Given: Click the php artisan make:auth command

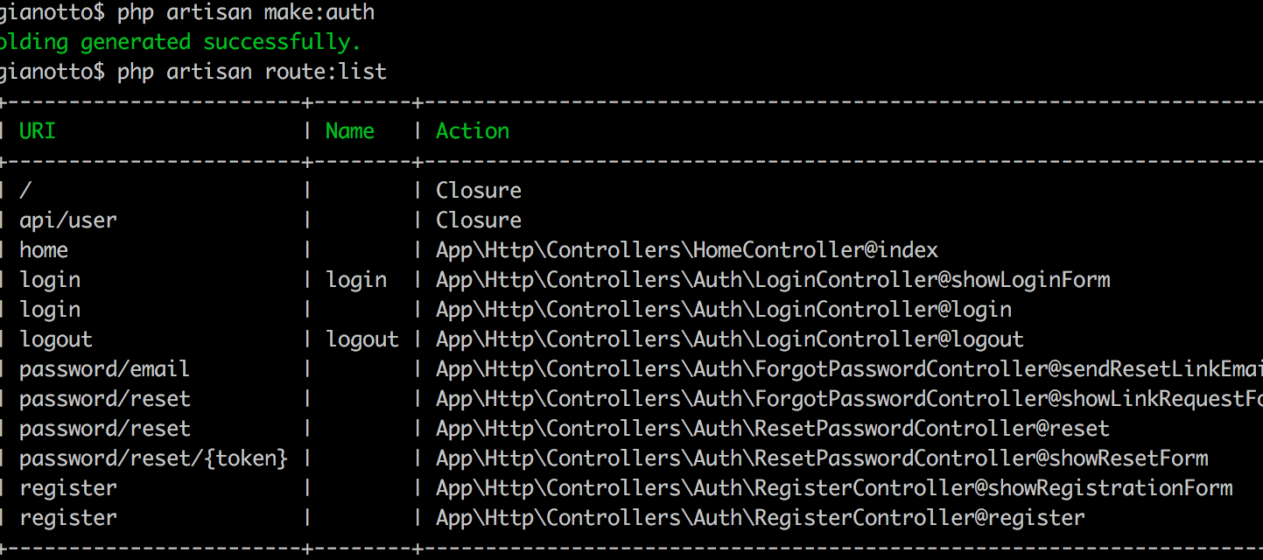Looking at the screenshot, I should pos(246,13).
